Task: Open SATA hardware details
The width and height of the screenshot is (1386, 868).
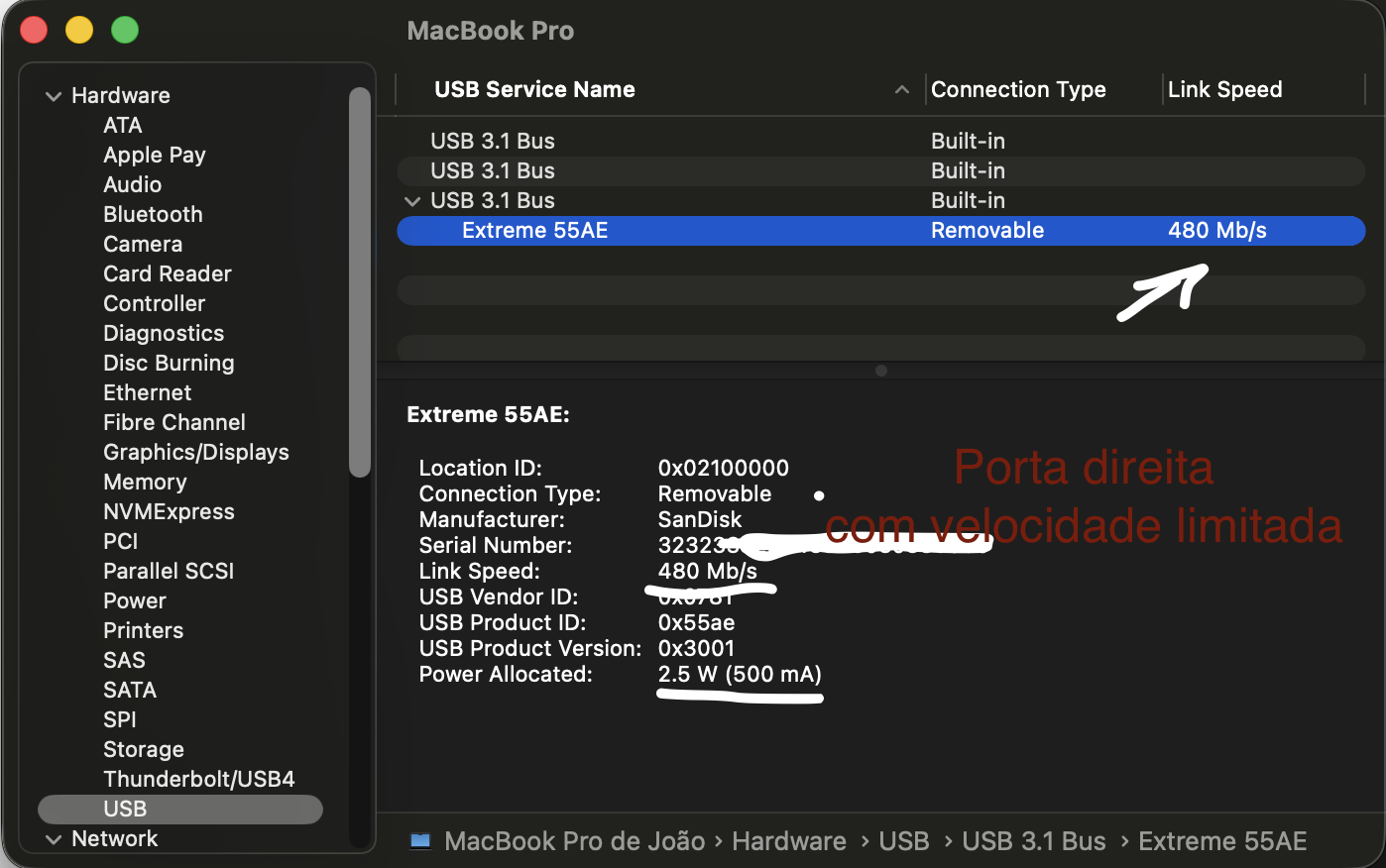Action: click(130, 691)
